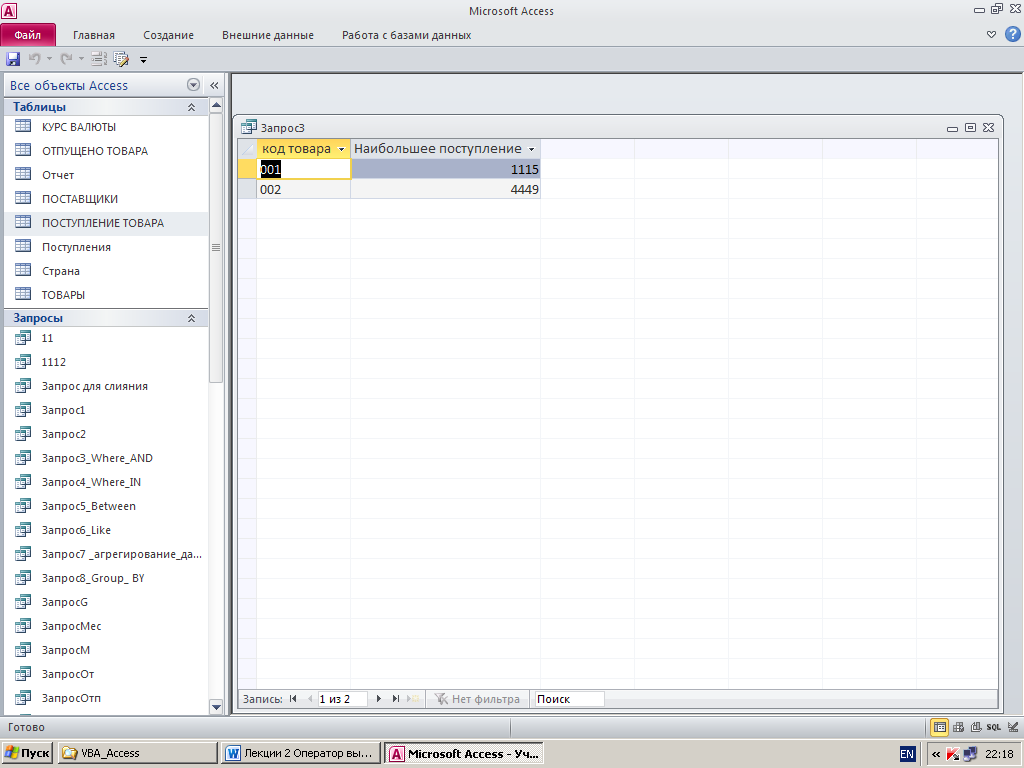Viewport: 1024px width, 768px height.
Task: Open the Внешние данные ribbon tab
Action: [268, 35]
